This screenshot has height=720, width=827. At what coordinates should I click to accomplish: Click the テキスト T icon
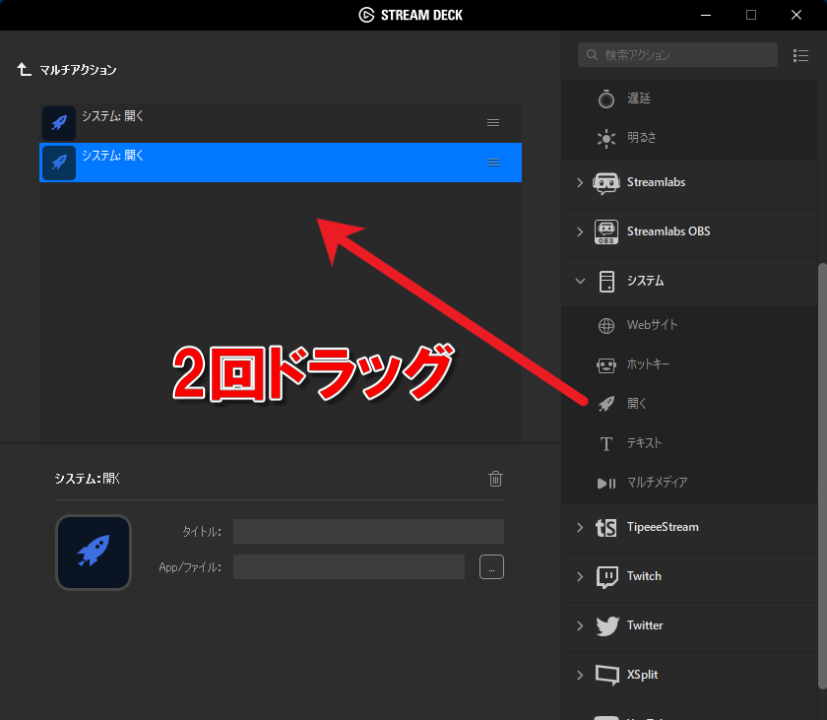point(605,443)
